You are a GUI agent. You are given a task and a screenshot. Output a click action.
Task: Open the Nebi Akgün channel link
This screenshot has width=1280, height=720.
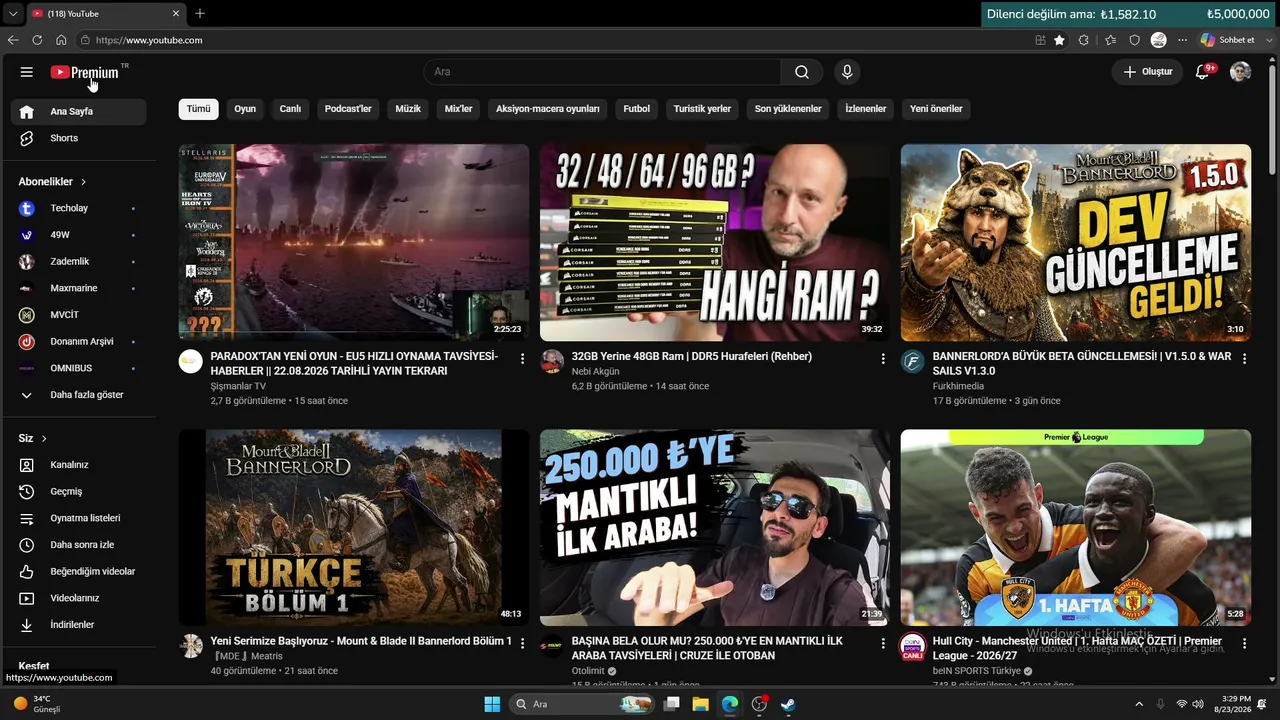(x=595, y=371)
